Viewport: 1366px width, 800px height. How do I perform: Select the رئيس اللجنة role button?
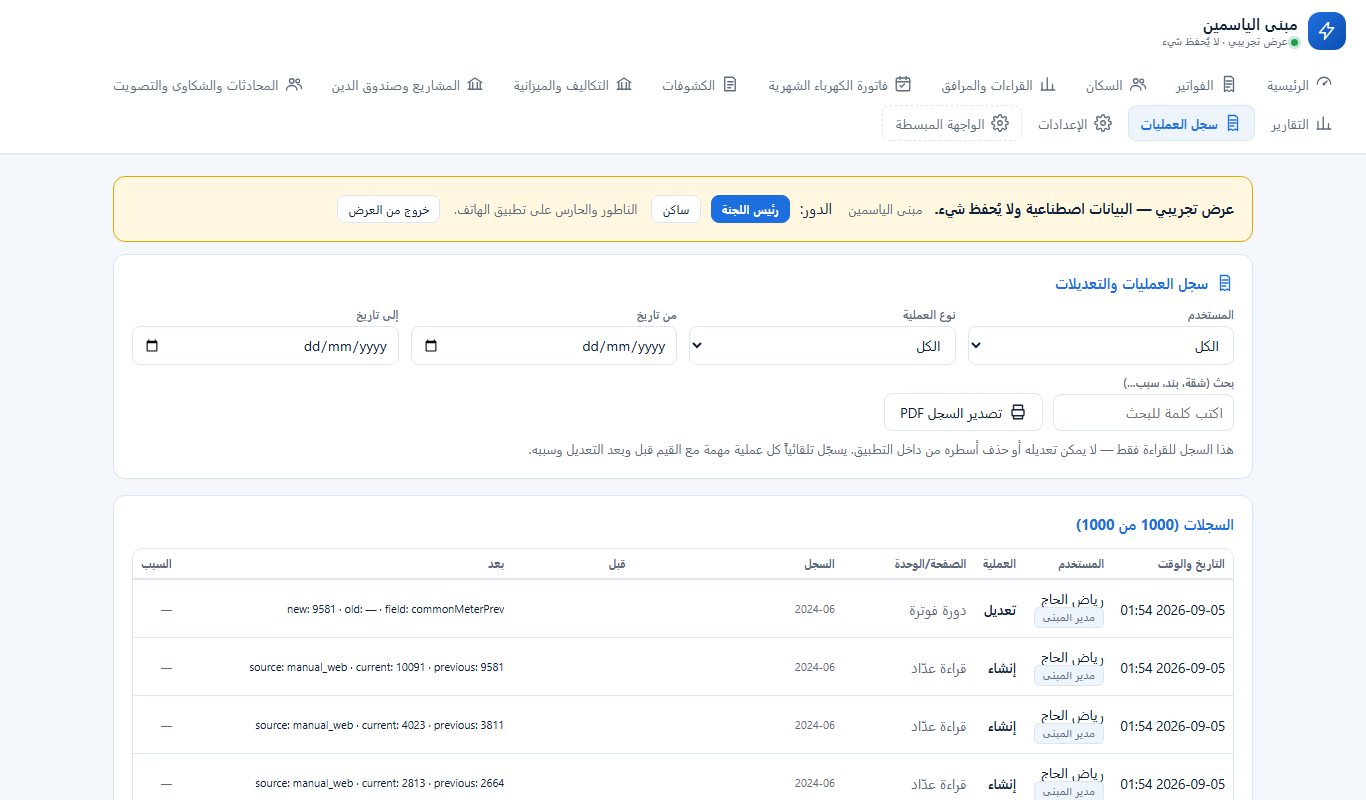[x=750, y=210]
